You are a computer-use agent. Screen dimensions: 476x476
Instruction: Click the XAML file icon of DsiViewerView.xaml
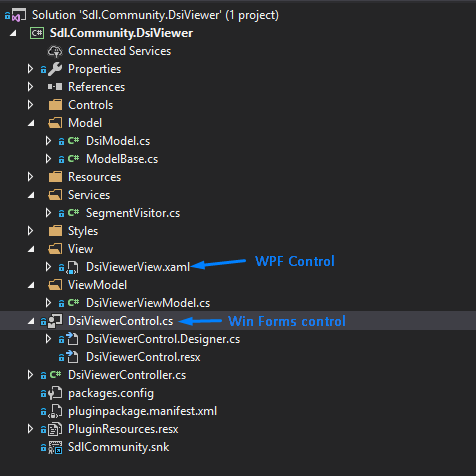click(72, 267)
